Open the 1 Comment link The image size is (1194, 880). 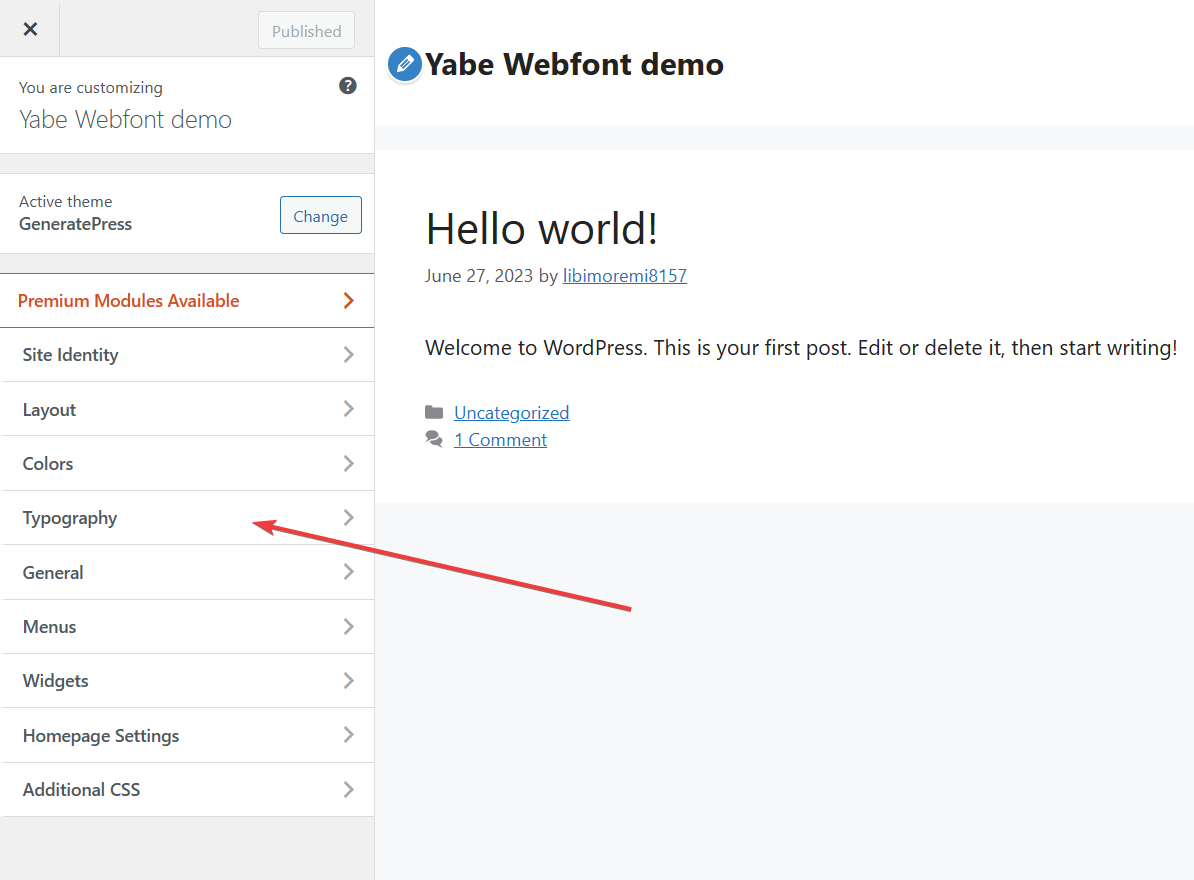pos(500,440)
